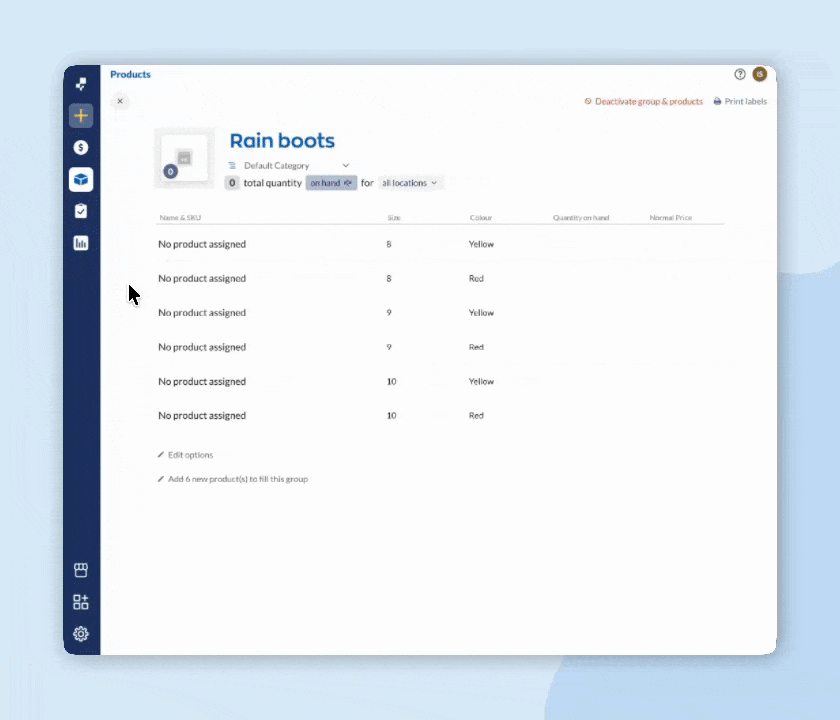This screenshot has height=720, width=840.
Task: Open the Sell screen cash register icon
Action: 81,570
